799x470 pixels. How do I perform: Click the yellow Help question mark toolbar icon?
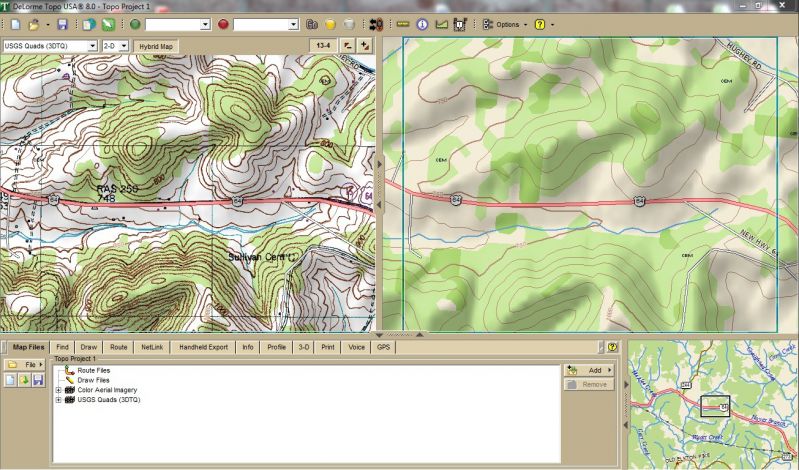(x=540, y=24)
